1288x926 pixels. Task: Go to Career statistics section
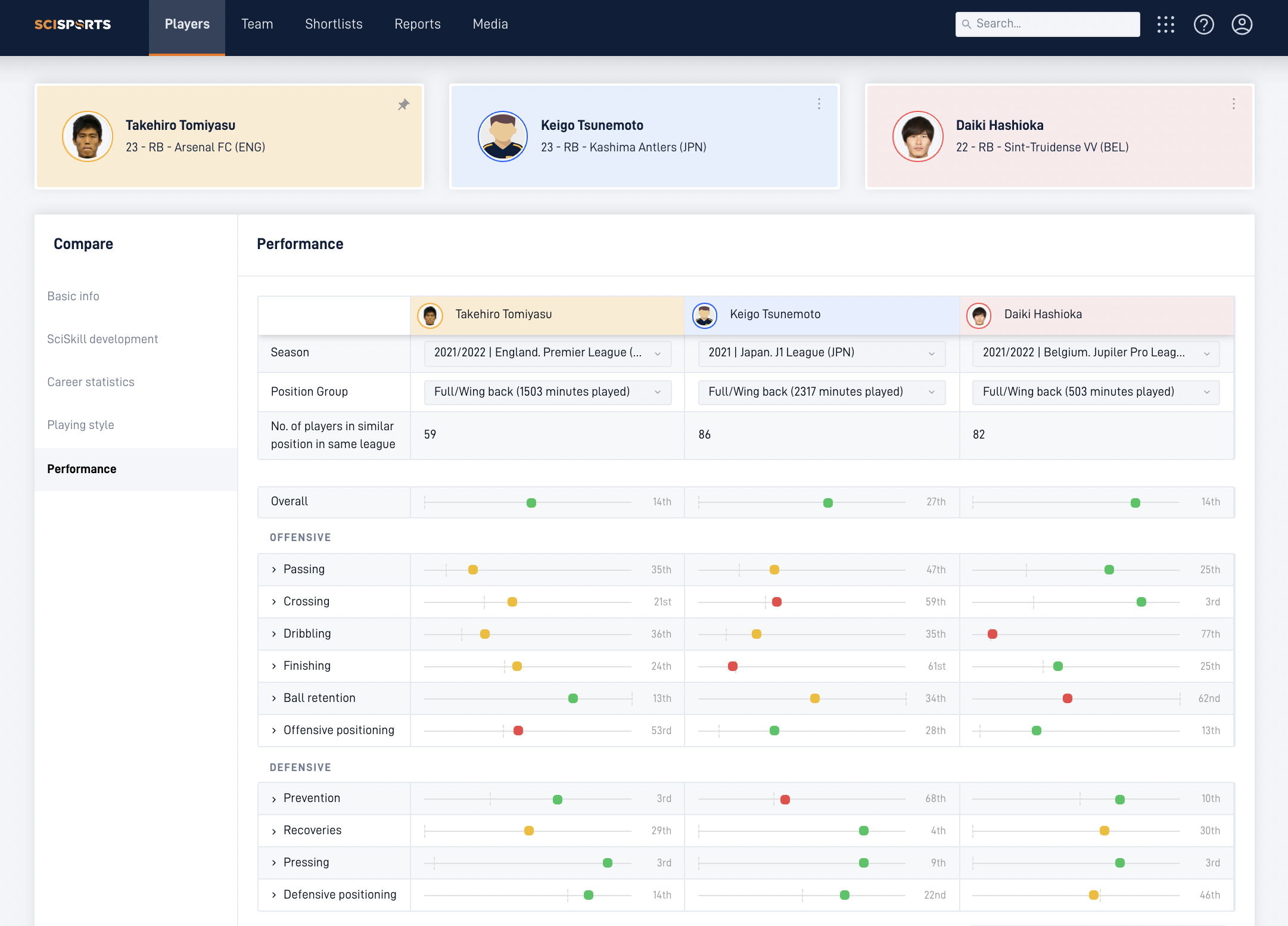pos(91,382)
